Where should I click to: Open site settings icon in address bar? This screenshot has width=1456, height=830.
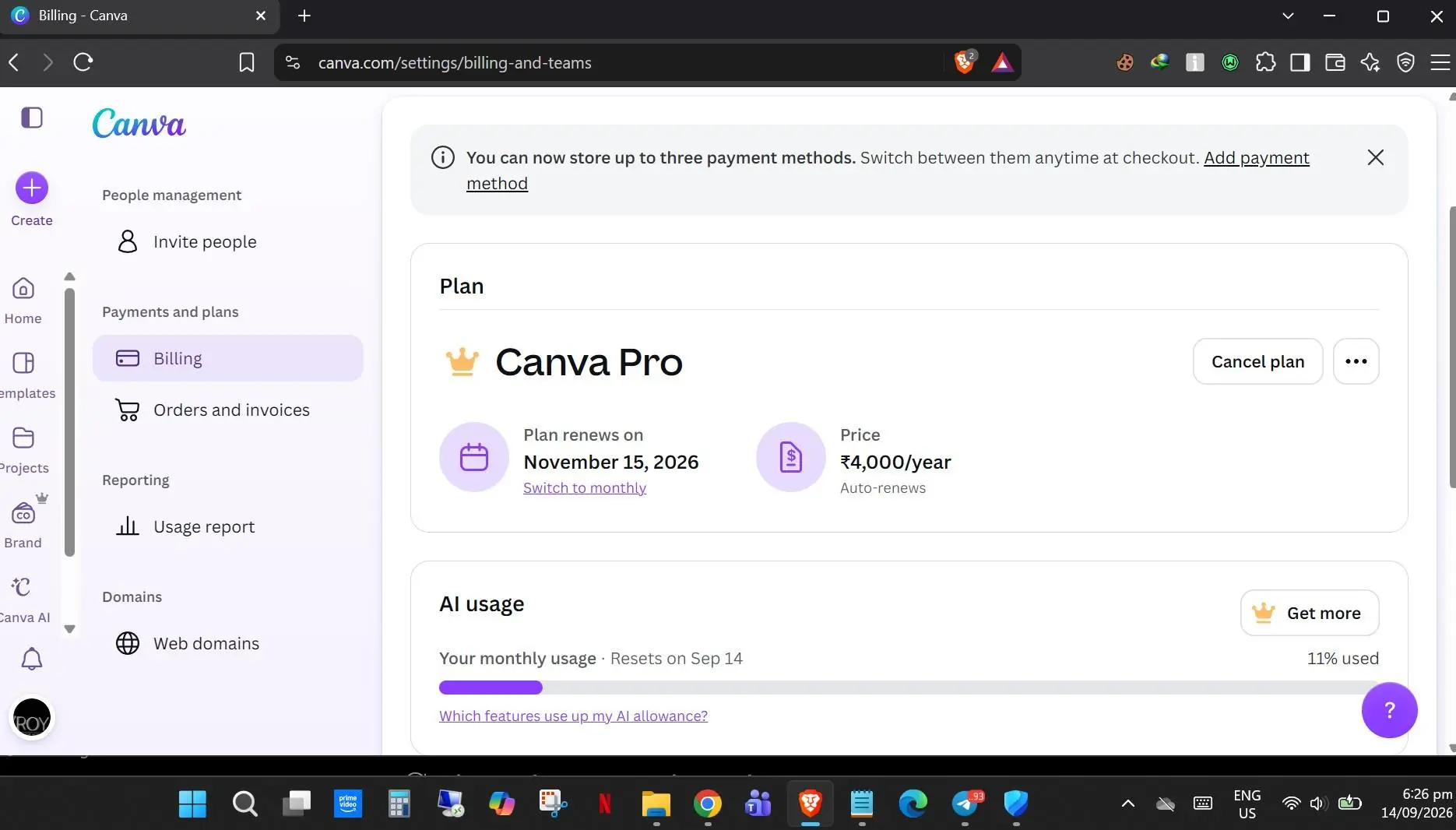293,62
